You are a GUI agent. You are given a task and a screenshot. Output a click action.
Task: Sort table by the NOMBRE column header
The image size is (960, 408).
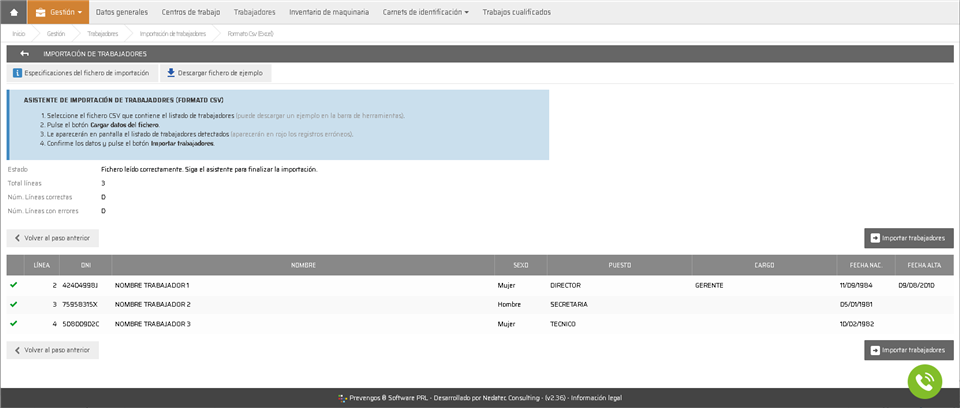[303, 266]
